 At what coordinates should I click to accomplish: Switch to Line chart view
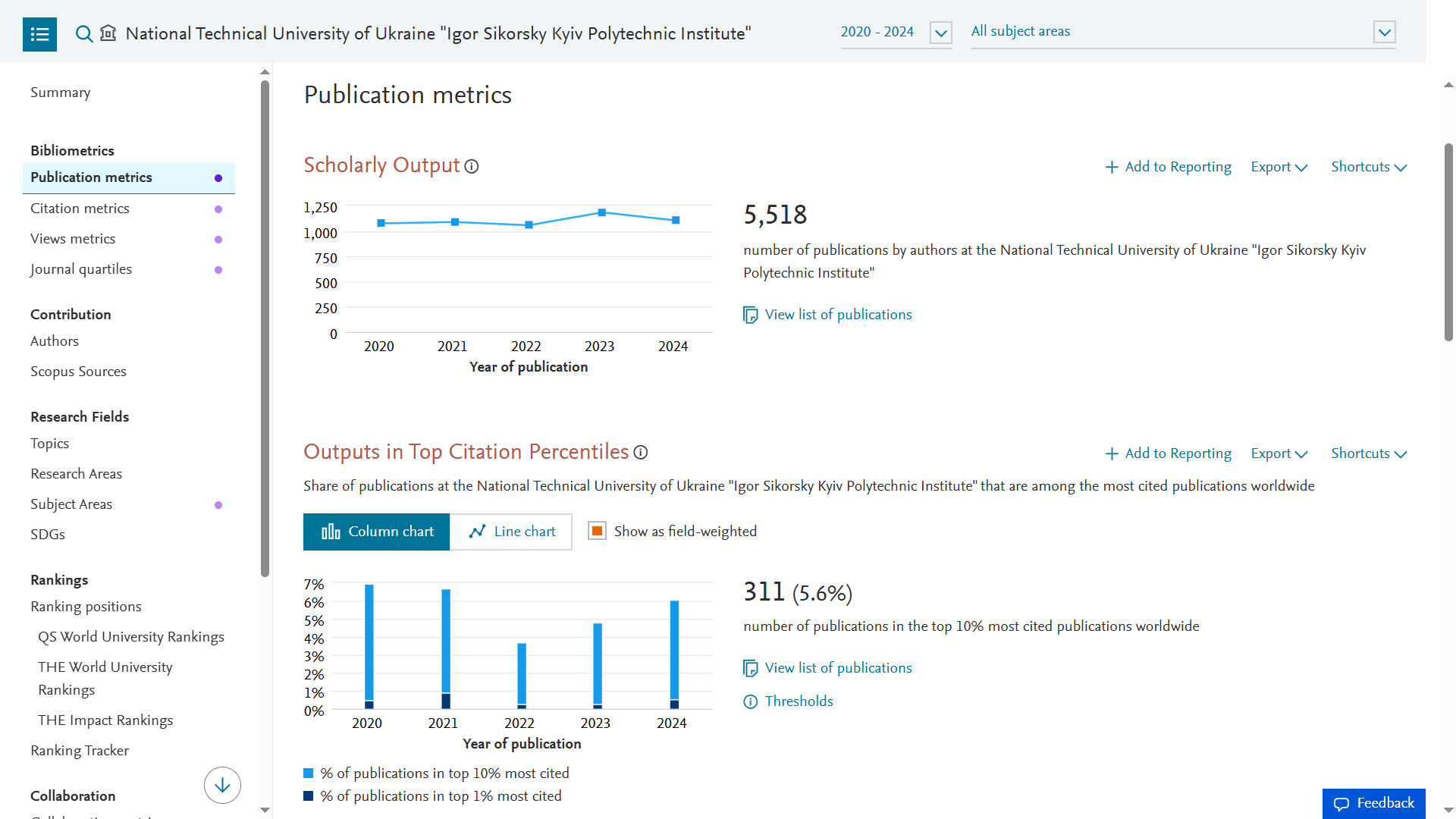click(511, 532)
